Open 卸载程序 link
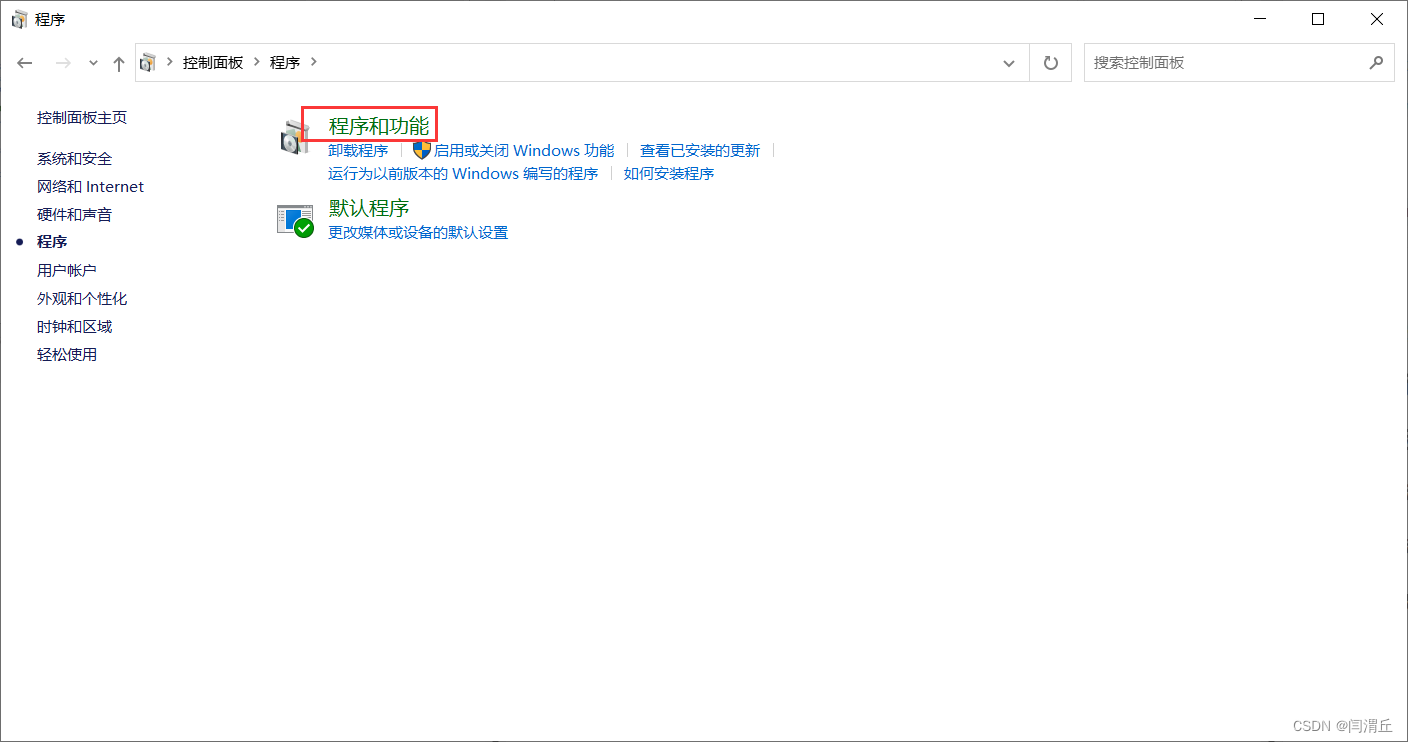 pyautogui.click(x=358, y=150)
